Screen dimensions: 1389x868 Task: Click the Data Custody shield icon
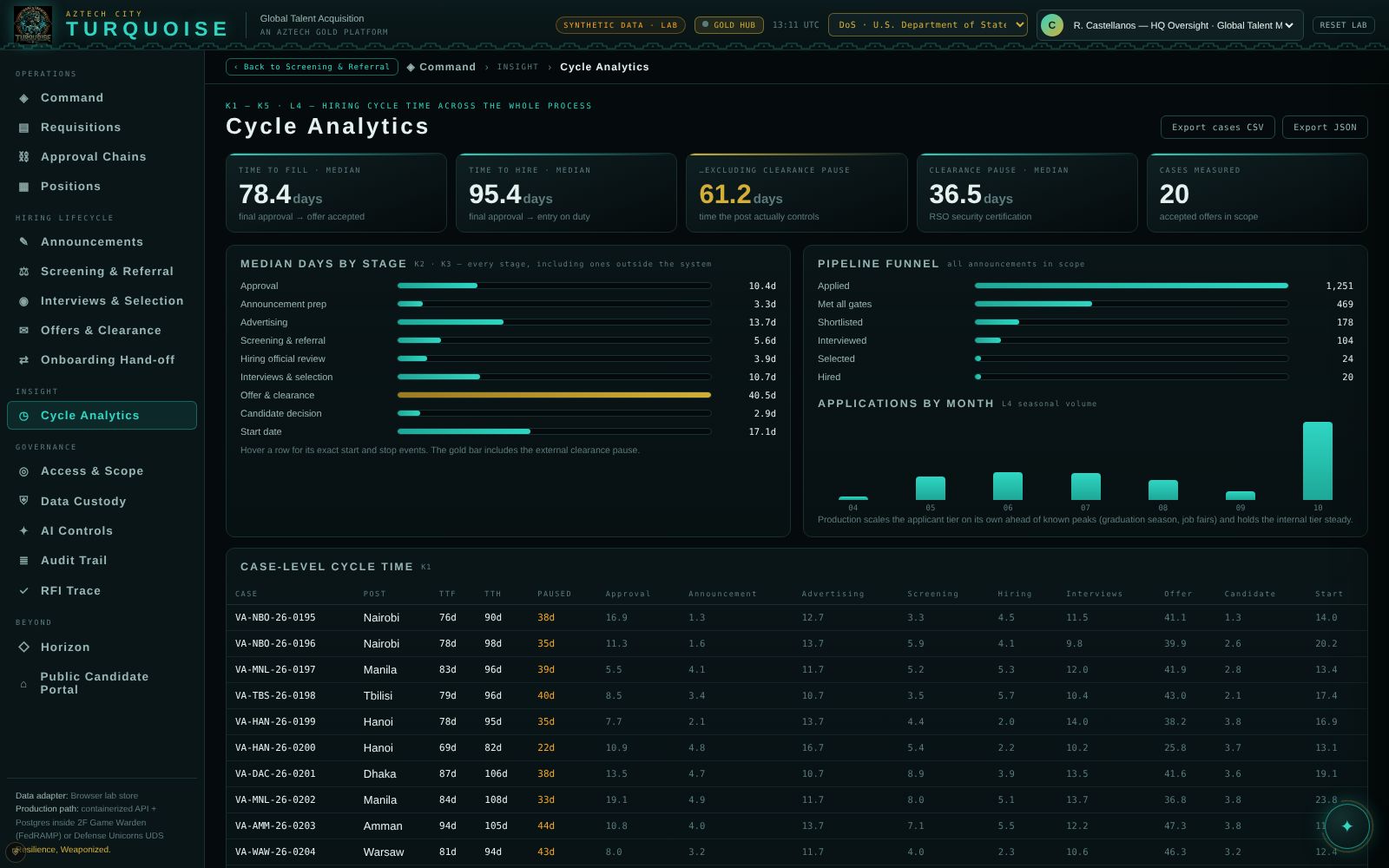tap(23, 501)
